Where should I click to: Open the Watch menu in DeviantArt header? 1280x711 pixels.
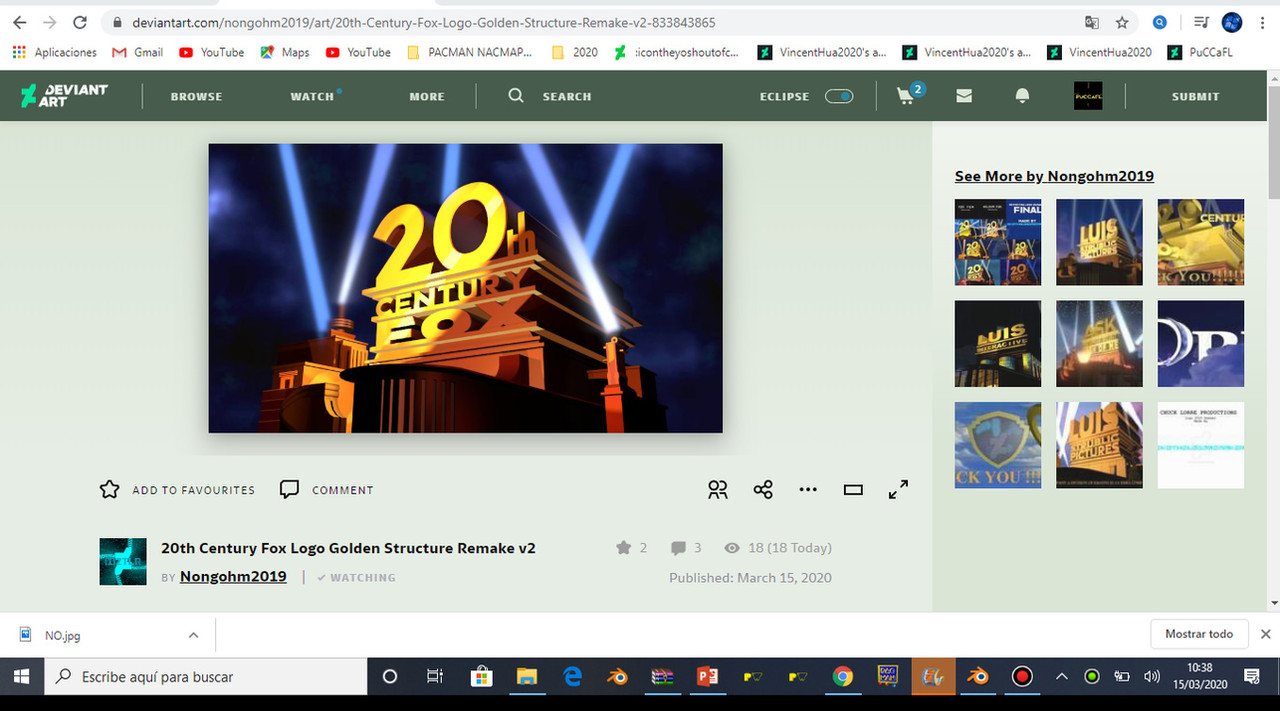point(314,96)
